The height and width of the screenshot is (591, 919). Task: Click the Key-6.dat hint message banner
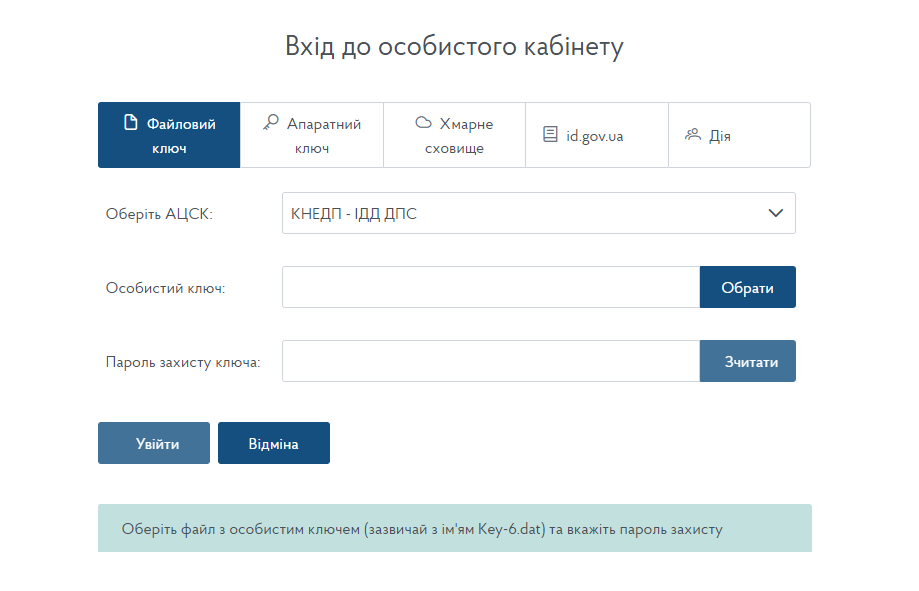454,528
